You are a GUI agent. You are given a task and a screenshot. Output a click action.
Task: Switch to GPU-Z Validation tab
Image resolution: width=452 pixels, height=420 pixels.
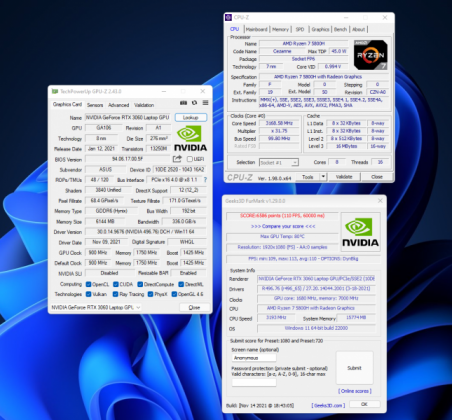(144, 105)
